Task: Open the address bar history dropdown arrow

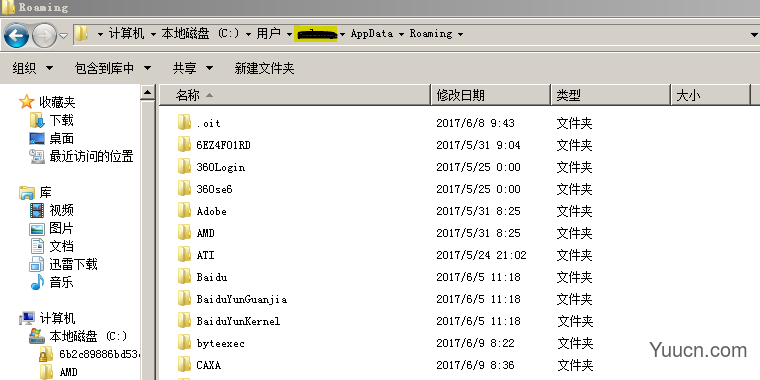Action: (754, 35)
